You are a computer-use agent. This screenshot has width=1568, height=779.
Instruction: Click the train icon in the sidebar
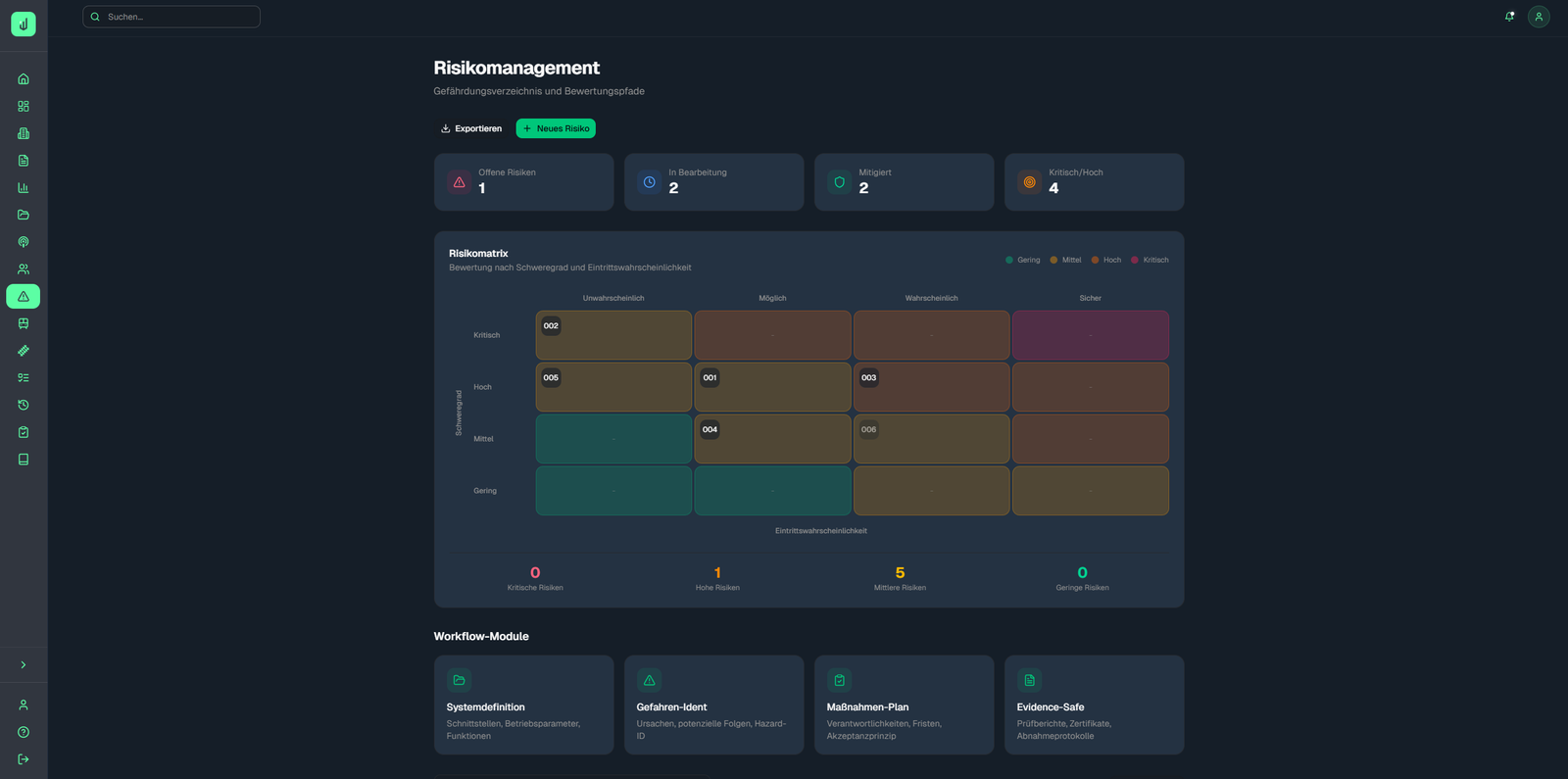[x=24, y=323]
